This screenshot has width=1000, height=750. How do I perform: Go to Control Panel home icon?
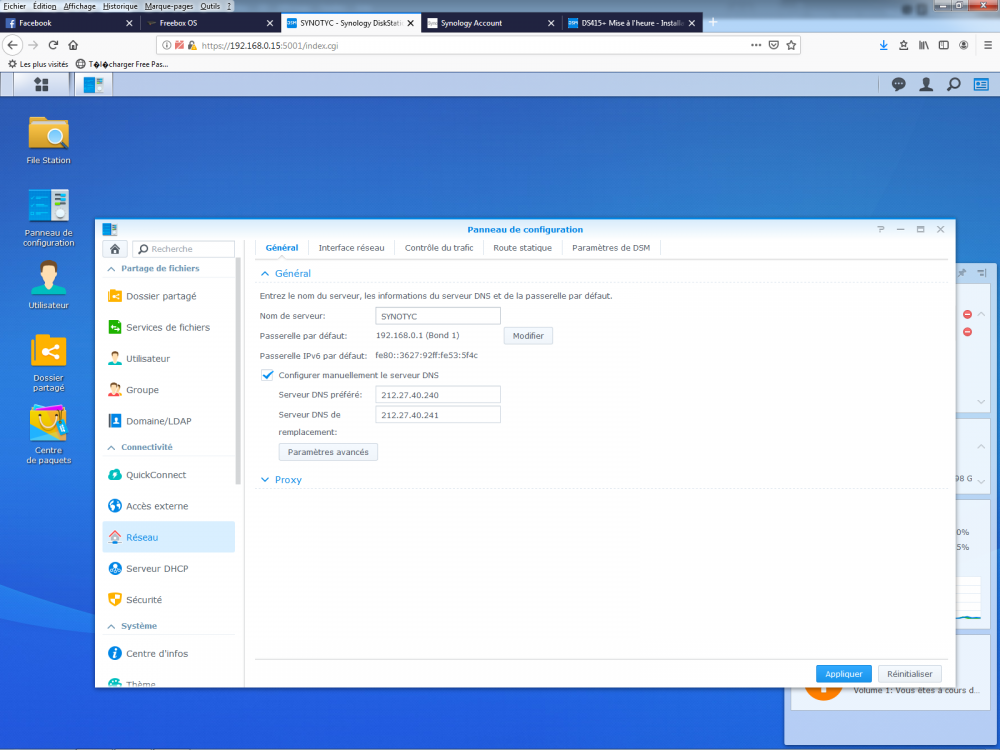[115, 249]
